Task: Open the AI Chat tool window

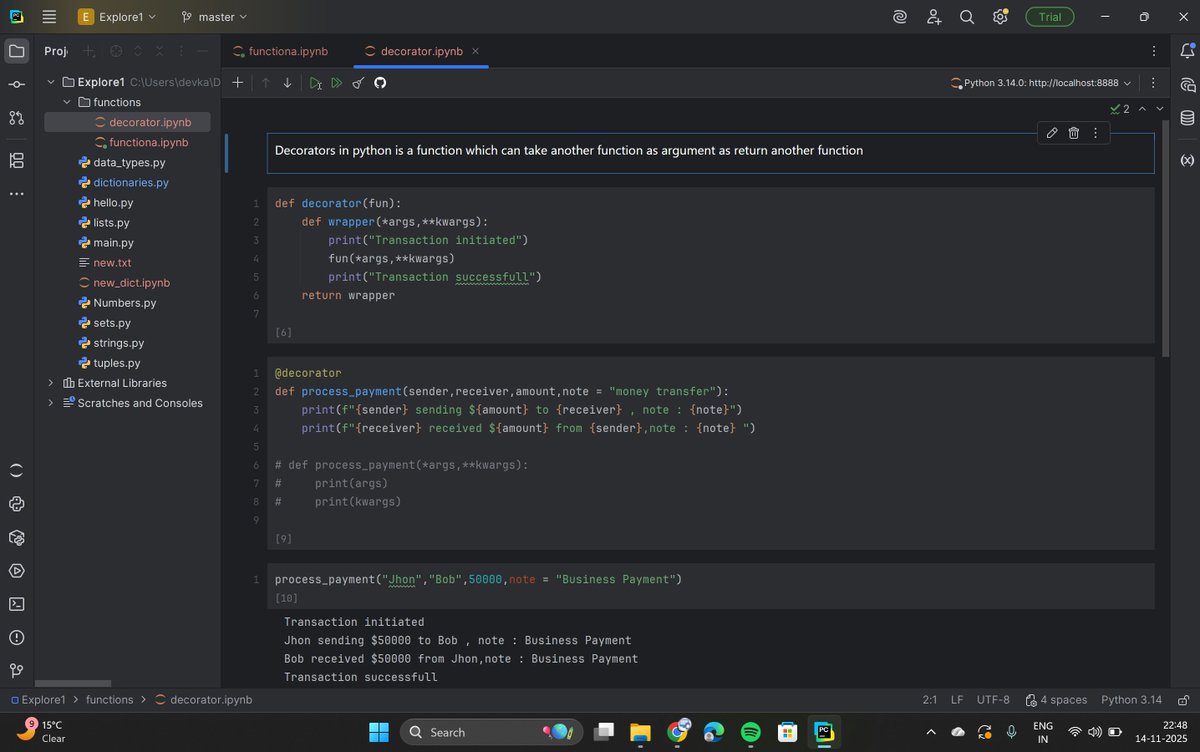Action: pyautogui.click(x=1187, y=85)
